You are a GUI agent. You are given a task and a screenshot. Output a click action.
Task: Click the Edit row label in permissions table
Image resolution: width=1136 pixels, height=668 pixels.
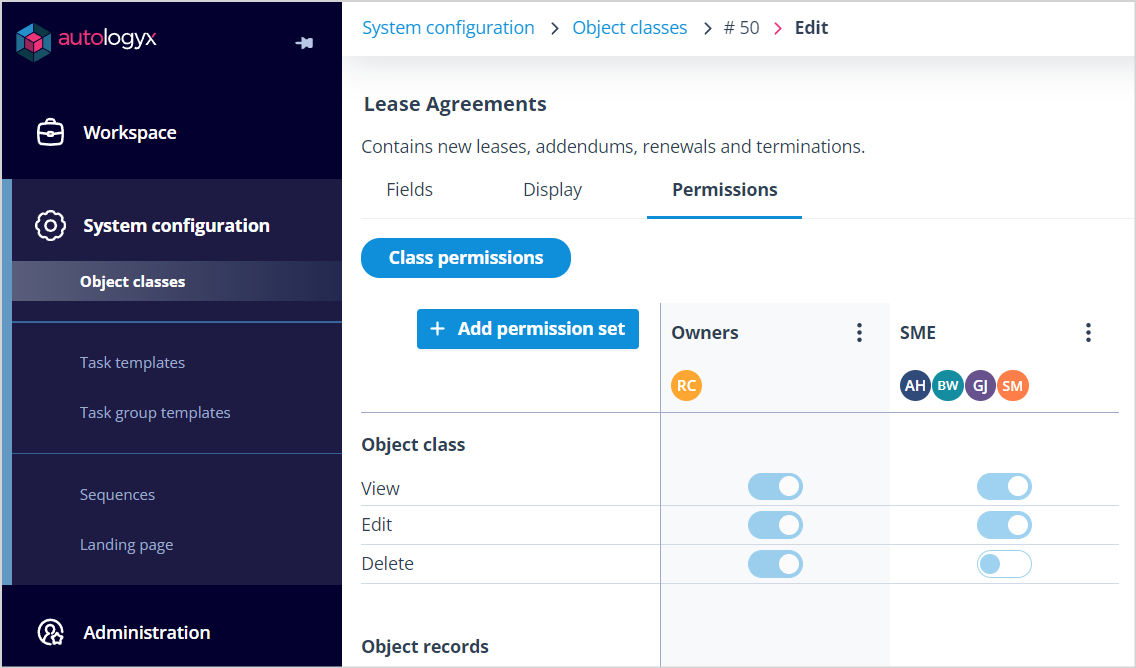(x=377, y=525)
